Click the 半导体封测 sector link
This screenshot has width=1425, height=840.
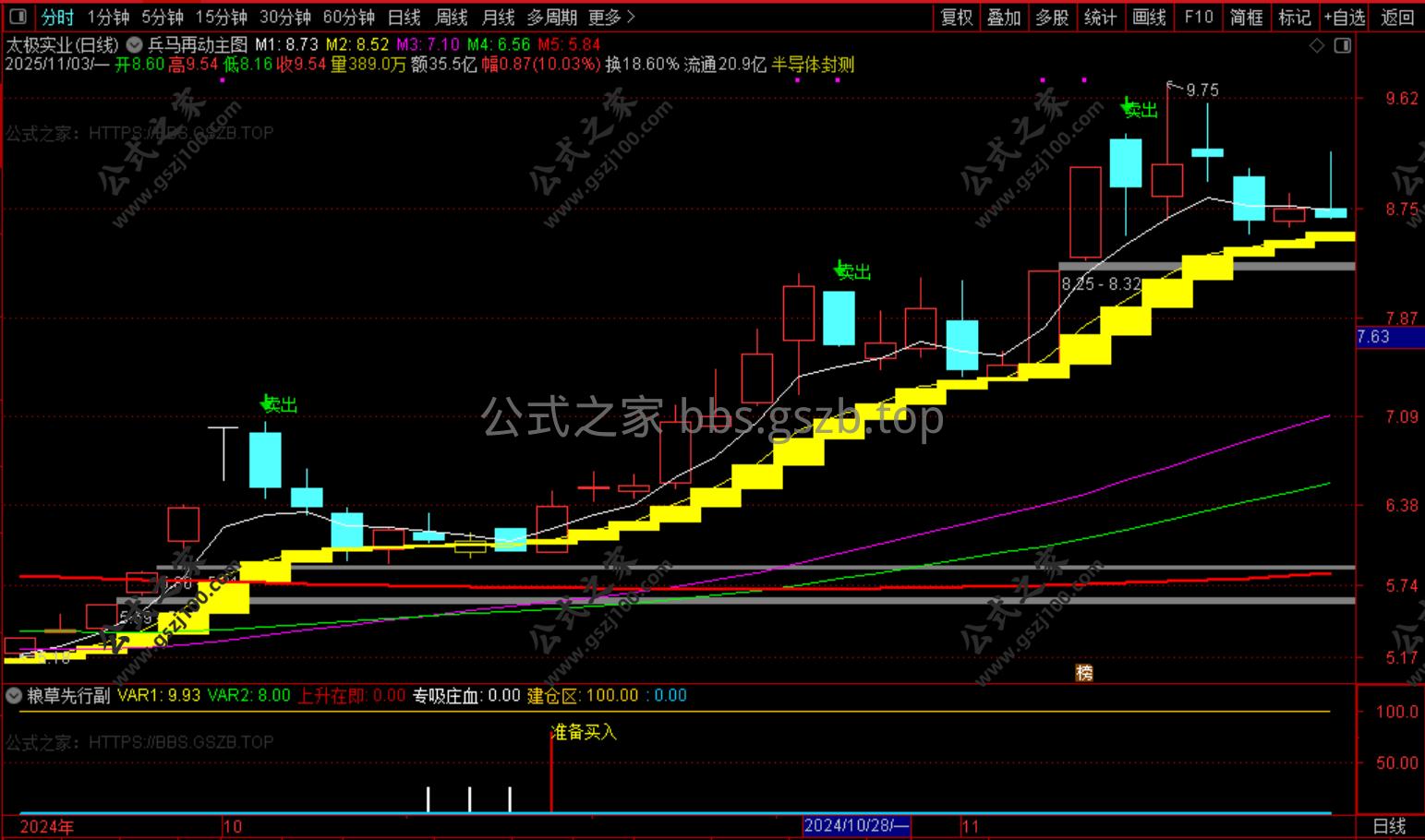[x=813, y=65]
